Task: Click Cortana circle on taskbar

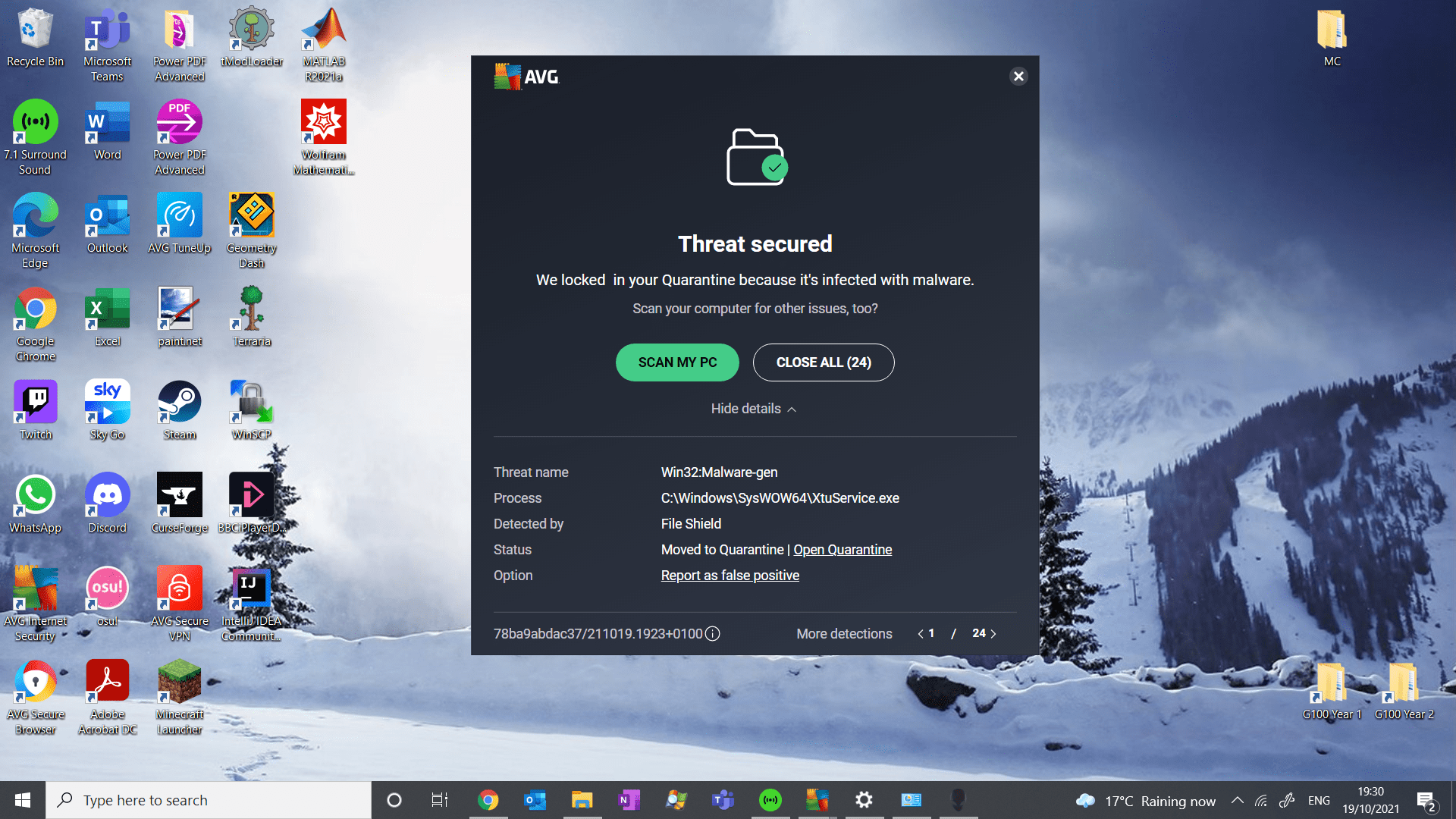Action: tap(394, 800)
